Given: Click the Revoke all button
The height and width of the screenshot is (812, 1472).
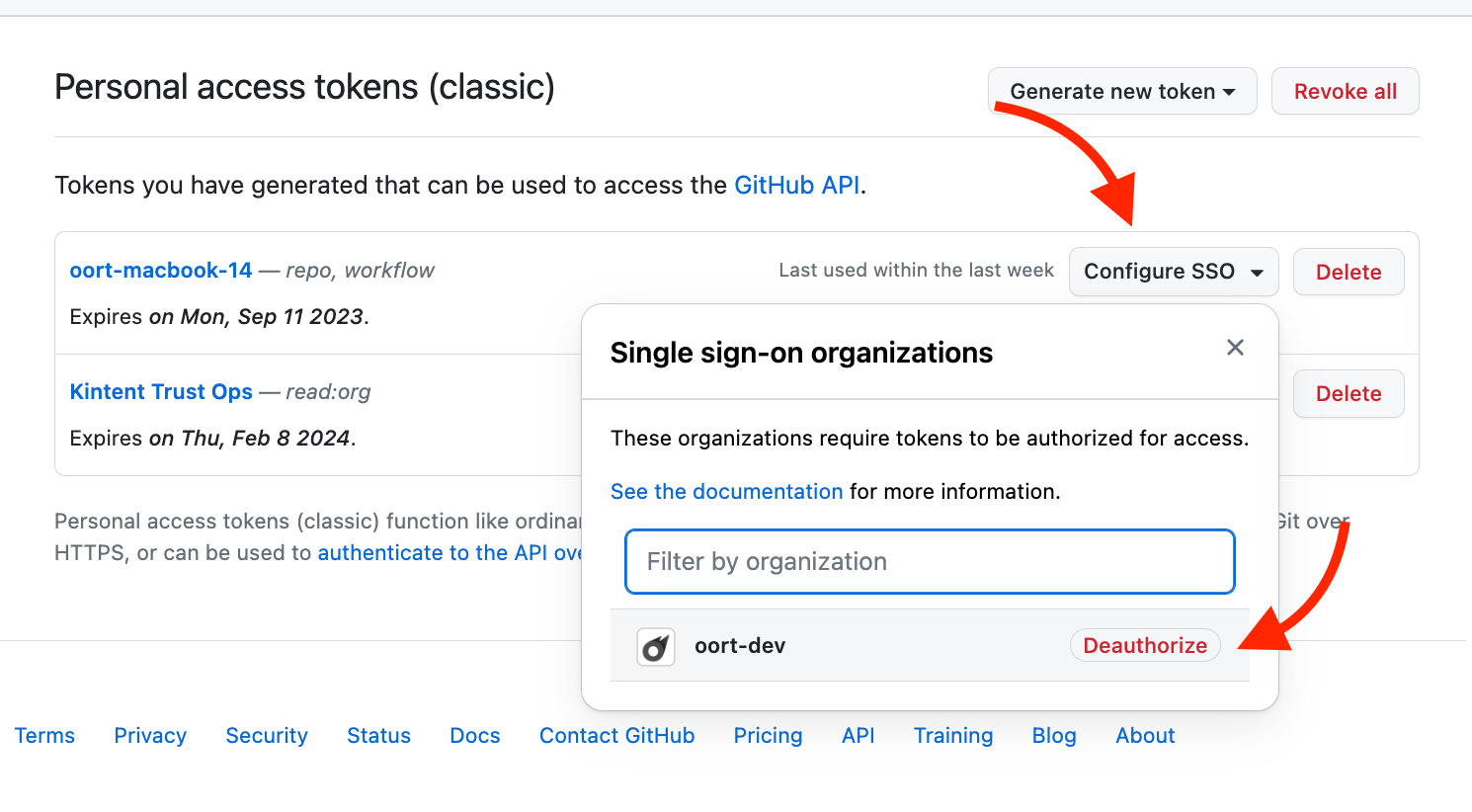Looking at the screenshot, I should coord(1345,92).
